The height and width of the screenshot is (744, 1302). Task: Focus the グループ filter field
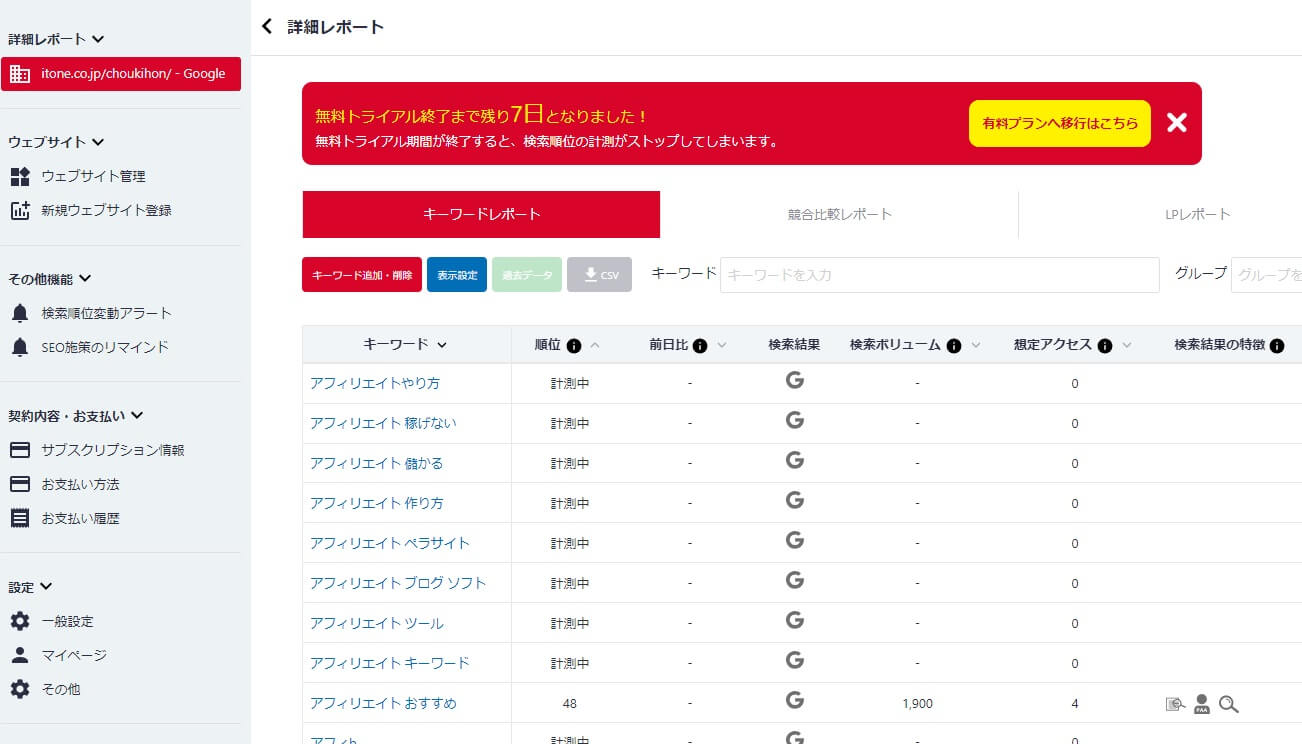1266,274
